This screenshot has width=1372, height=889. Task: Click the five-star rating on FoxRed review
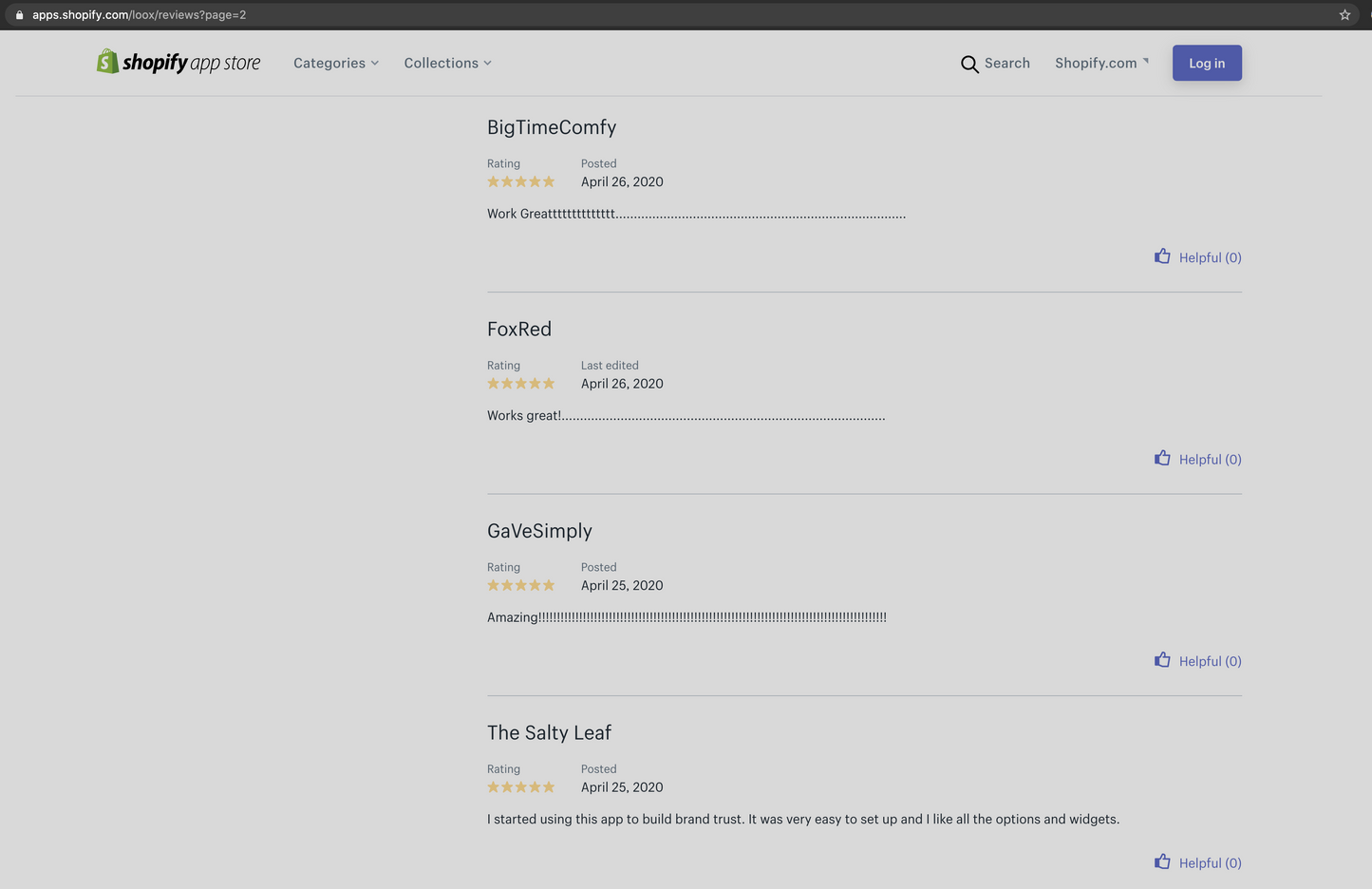click(520, 384)
